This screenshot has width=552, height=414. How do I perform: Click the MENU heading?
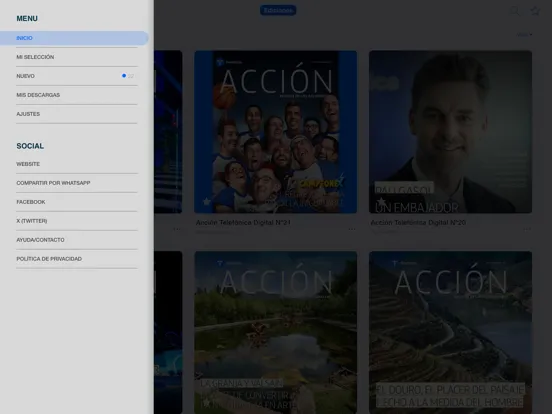27,18
